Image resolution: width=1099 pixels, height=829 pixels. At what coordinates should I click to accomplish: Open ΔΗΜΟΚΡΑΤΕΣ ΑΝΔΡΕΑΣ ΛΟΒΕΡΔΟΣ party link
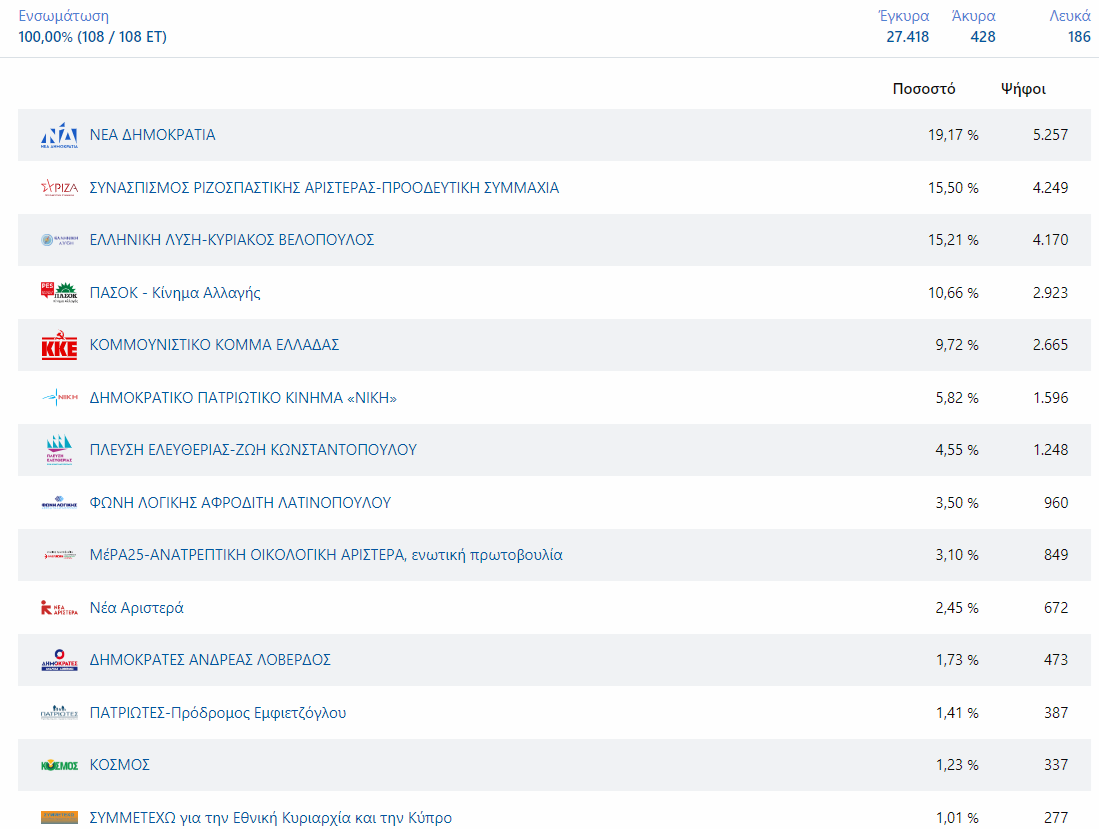[x=210, y=660]
